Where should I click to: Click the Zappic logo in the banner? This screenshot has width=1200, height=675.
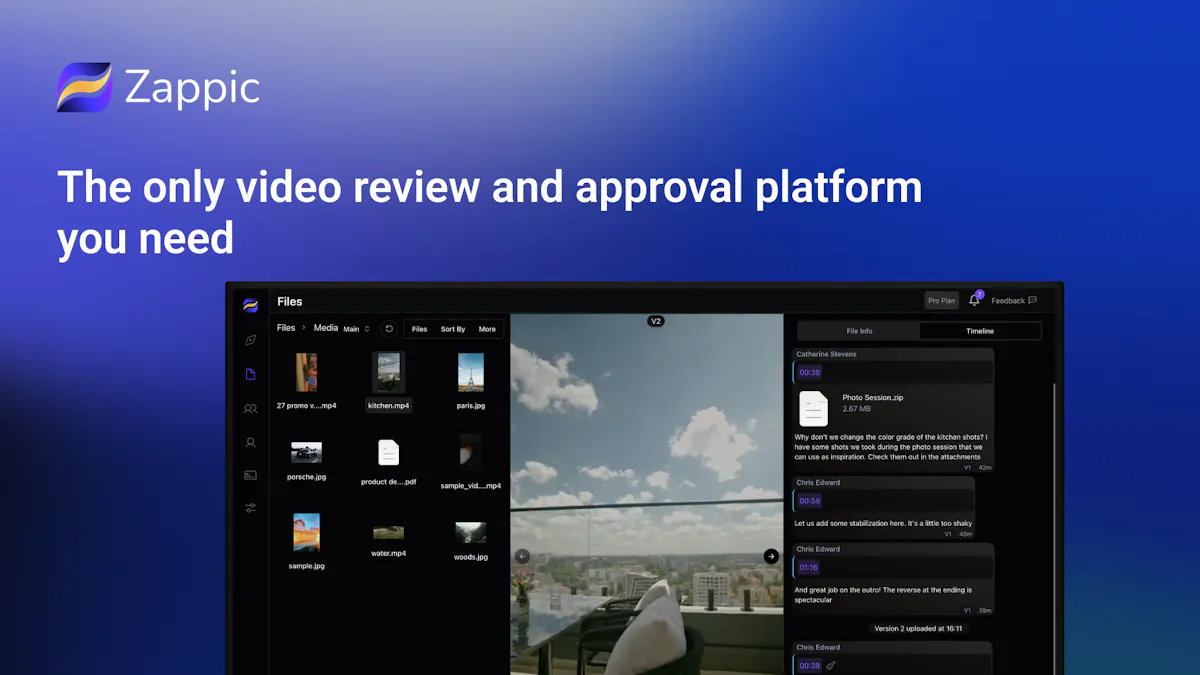(158, 87)
